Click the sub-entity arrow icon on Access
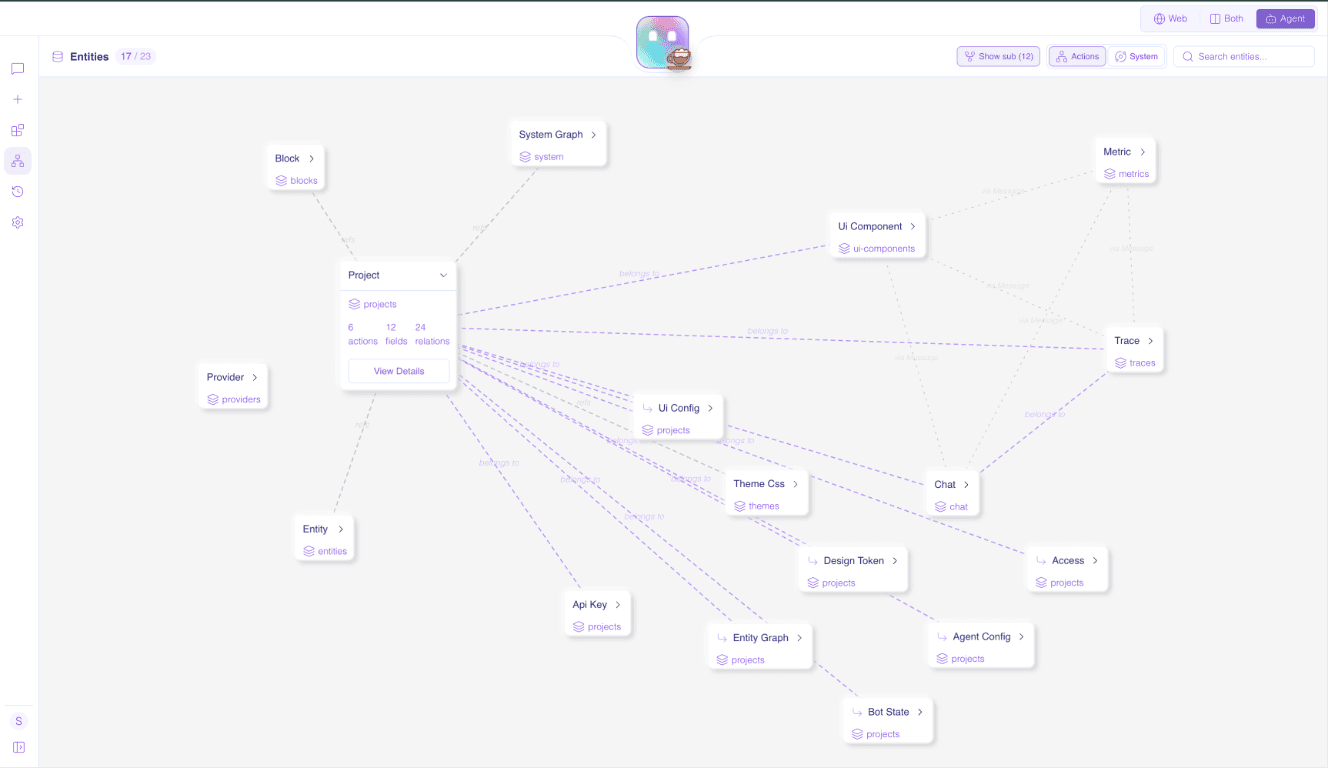The width and height of the screenshot is (1328, 768). [1042, 561]
